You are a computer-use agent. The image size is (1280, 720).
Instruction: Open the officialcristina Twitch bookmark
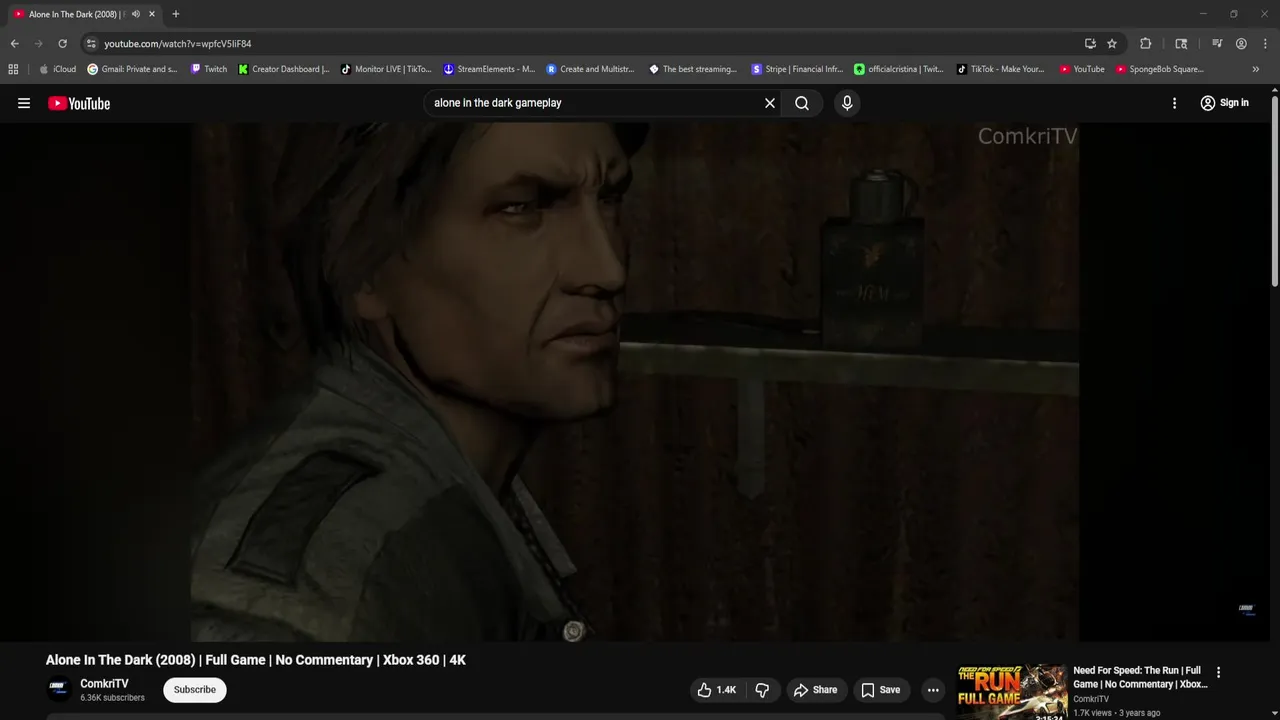click(x=899, y=69)
